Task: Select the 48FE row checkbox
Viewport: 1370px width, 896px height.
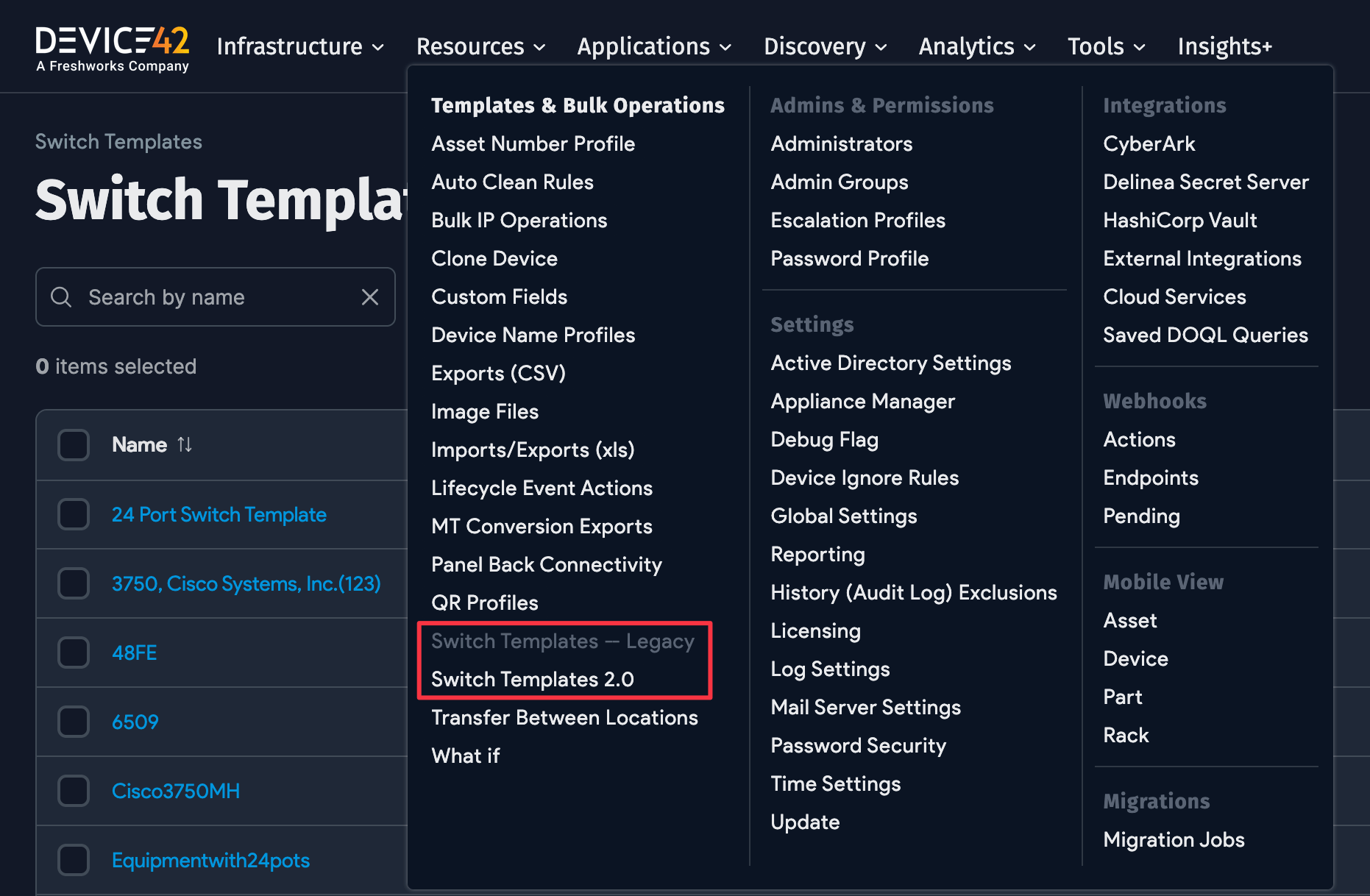Action: tap(74, 653)
